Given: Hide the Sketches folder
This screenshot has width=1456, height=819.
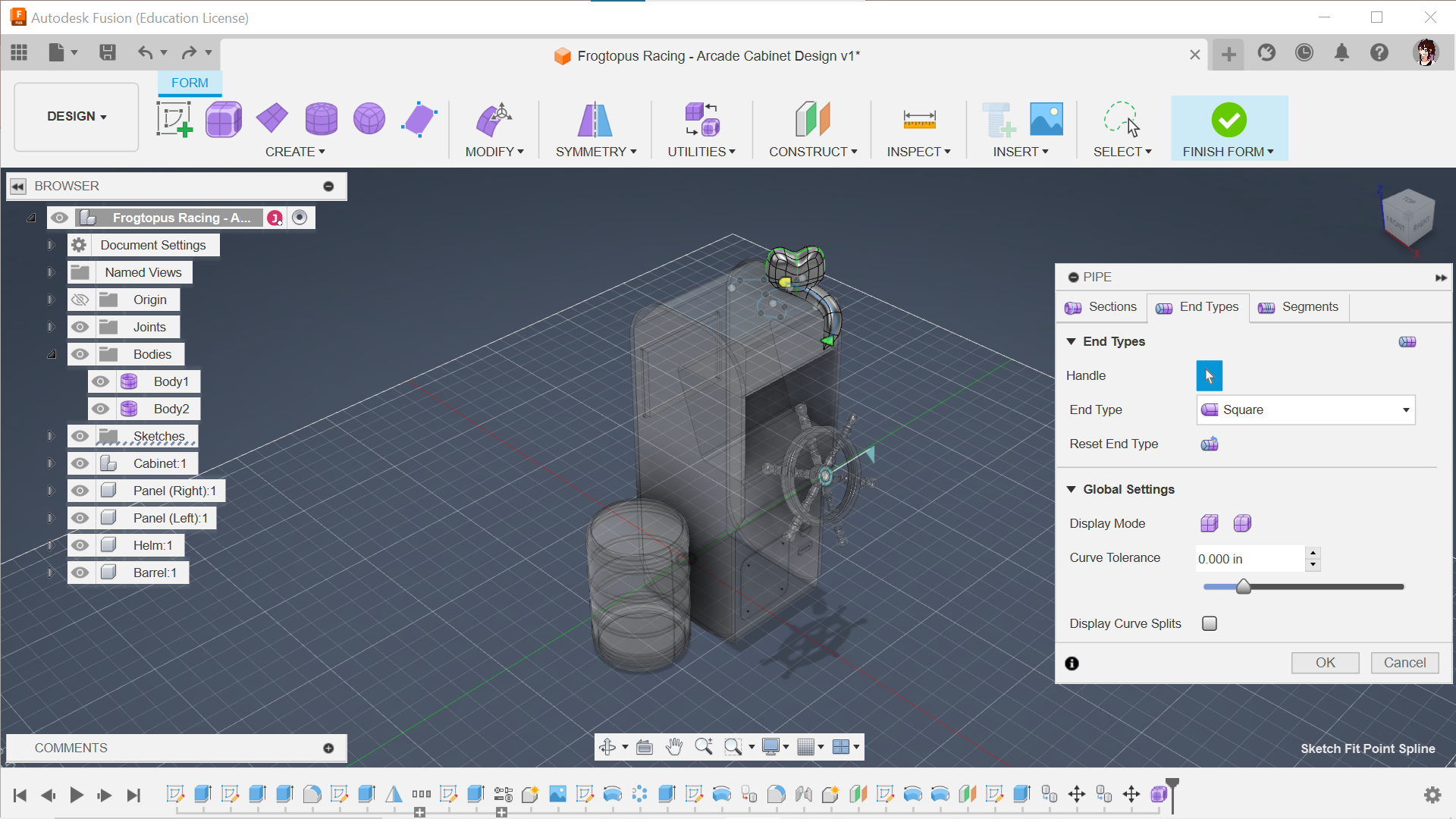Looking at the screenshot, I should (80, 436).
